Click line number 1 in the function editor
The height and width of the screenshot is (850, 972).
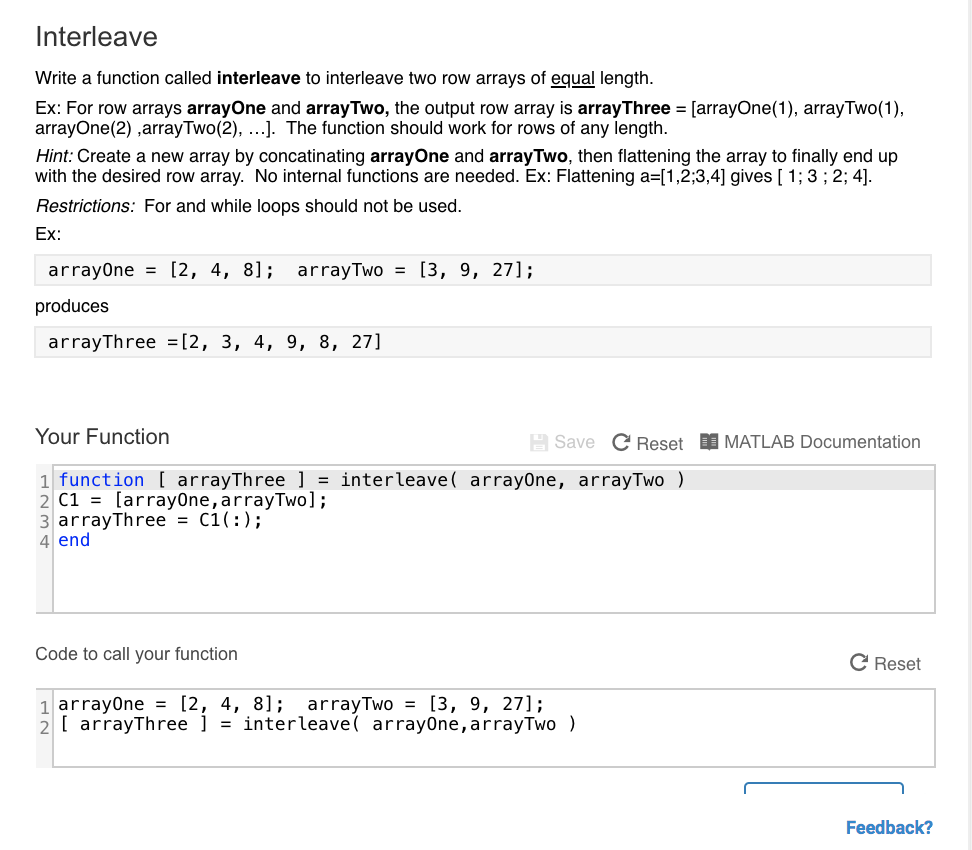(x=44, y=480)
